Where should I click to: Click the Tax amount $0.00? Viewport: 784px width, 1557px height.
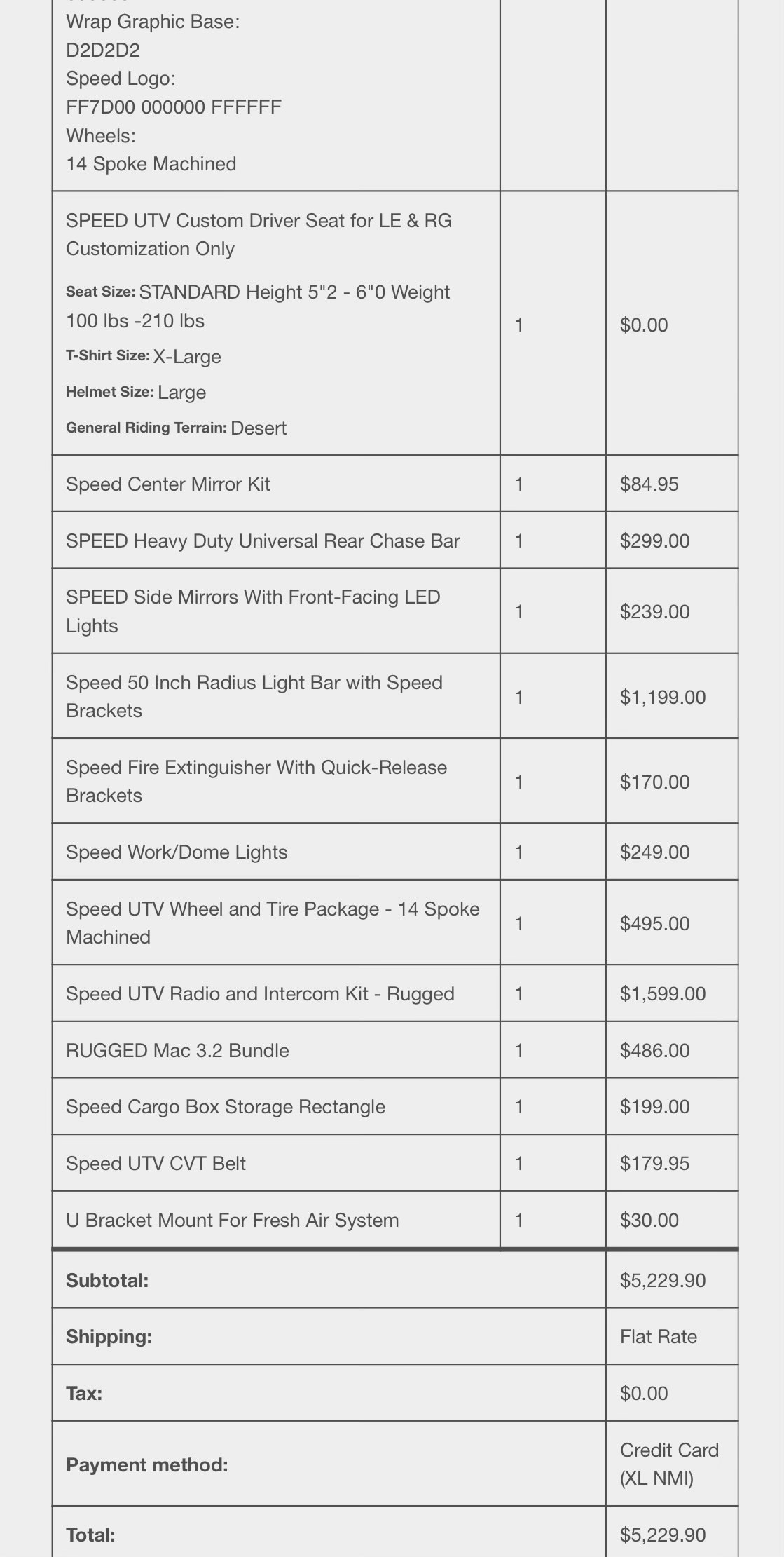643,1394
